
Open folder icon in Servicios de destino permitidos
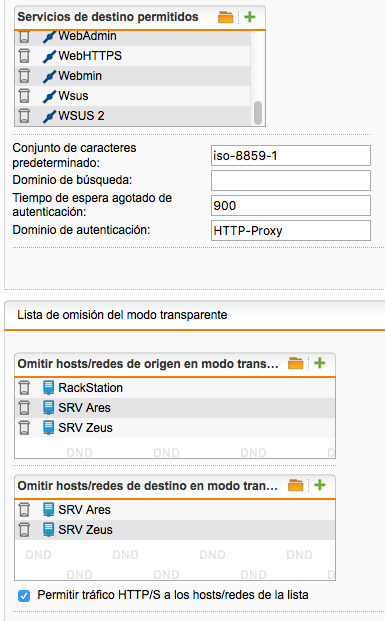(x=225, y=17)
